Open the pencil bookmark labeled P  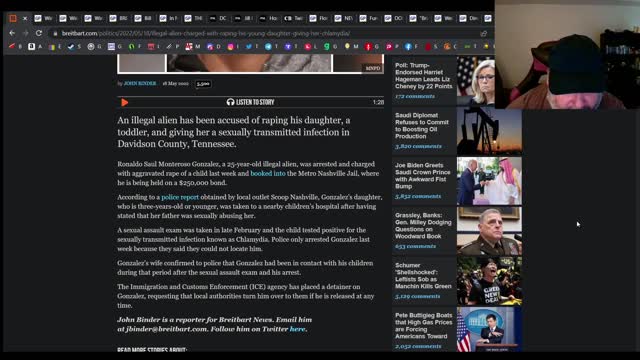tap(169, 47)
